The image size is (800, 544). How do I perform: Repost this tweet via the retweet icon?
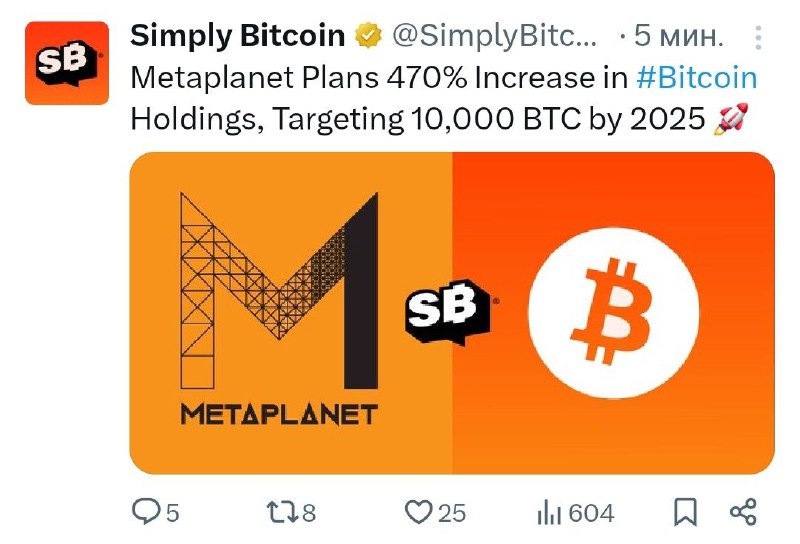[x=282, y=512]
